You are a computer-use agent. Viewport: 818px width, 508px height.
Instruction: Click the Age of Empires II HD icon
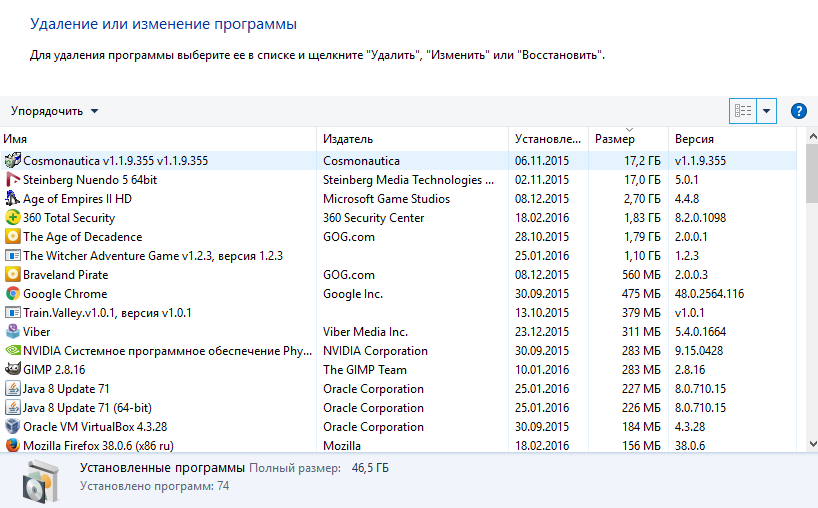[x=13, y=199]
